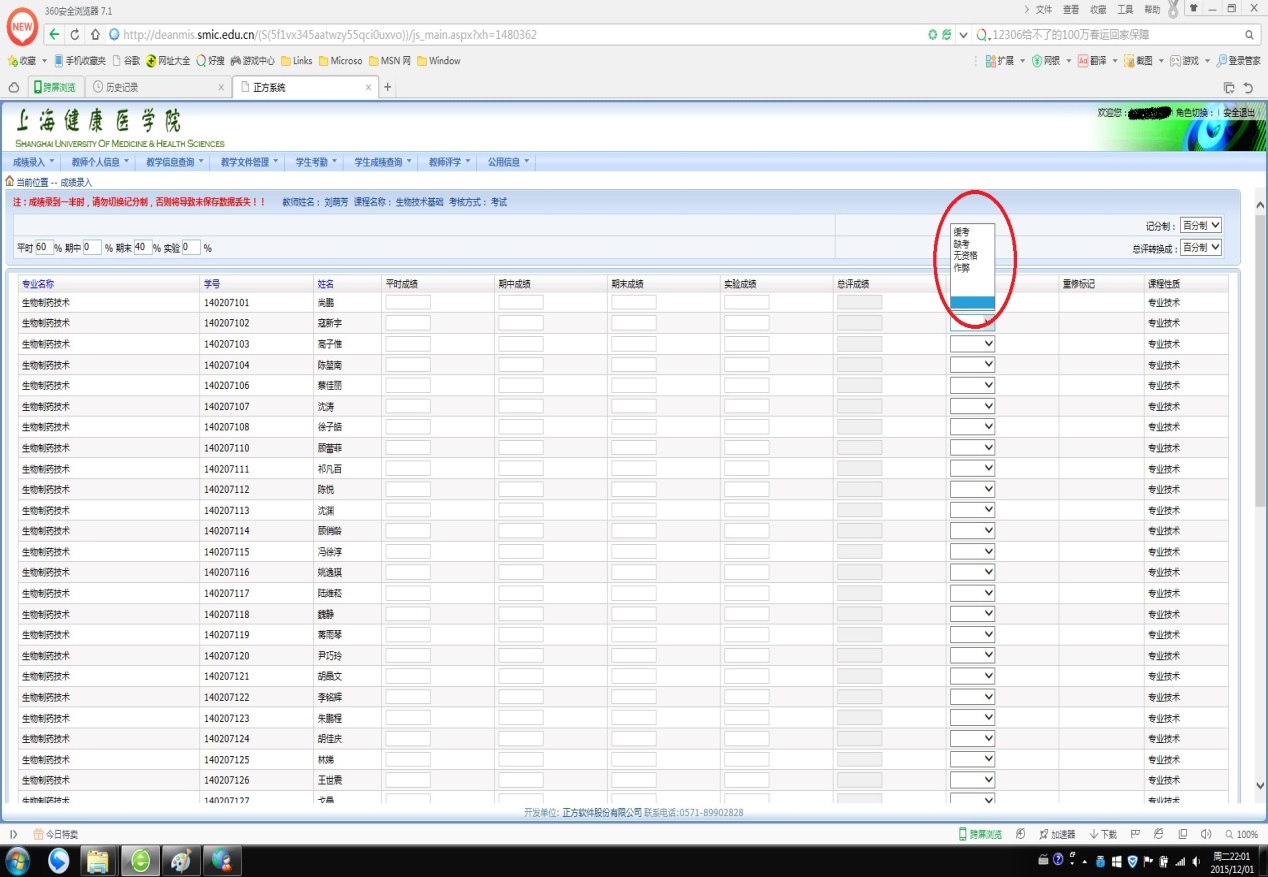Viewport: 1268px width, 877px height.
Task: Open the 记分制 scoring system dropdown
Action: [x=1201, y=226]
